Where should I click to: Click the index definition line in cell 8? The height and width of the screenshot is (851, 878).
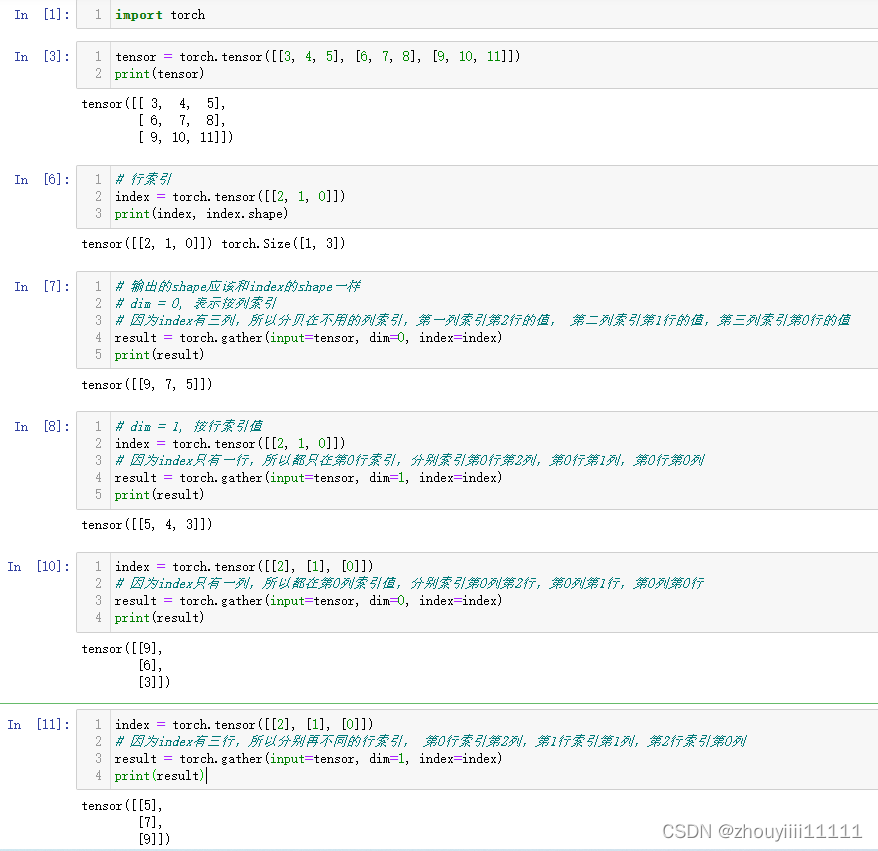[x=230, y=444]
